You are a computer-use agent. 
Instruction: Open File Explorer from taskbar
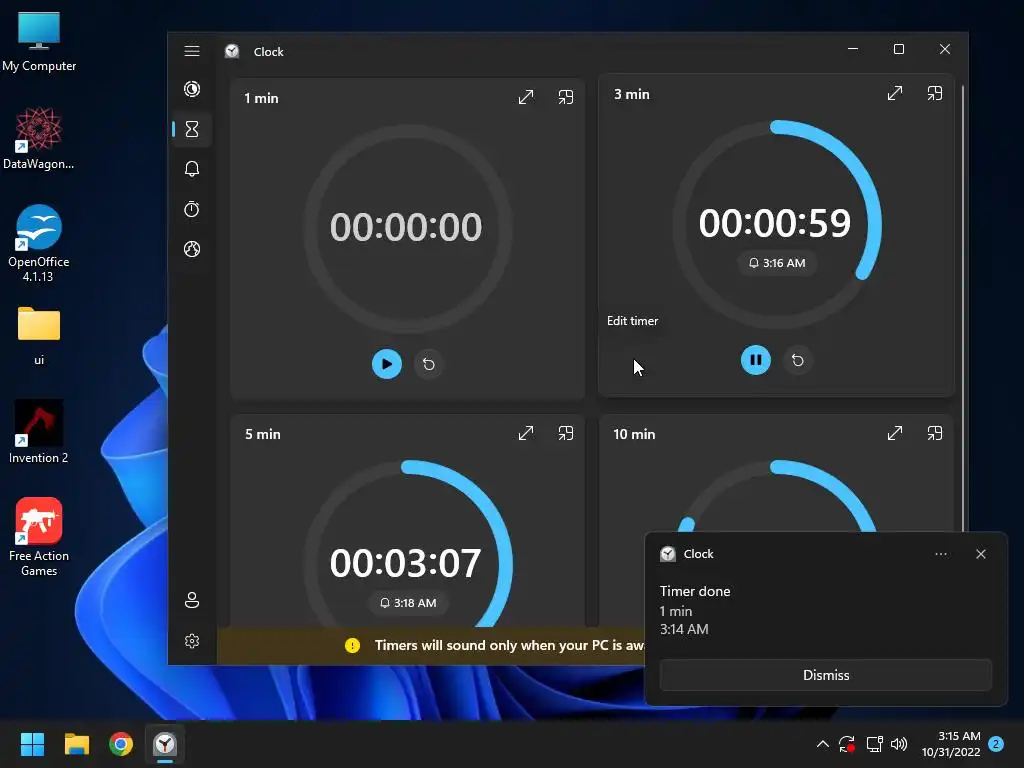click(x=76, y=744)
